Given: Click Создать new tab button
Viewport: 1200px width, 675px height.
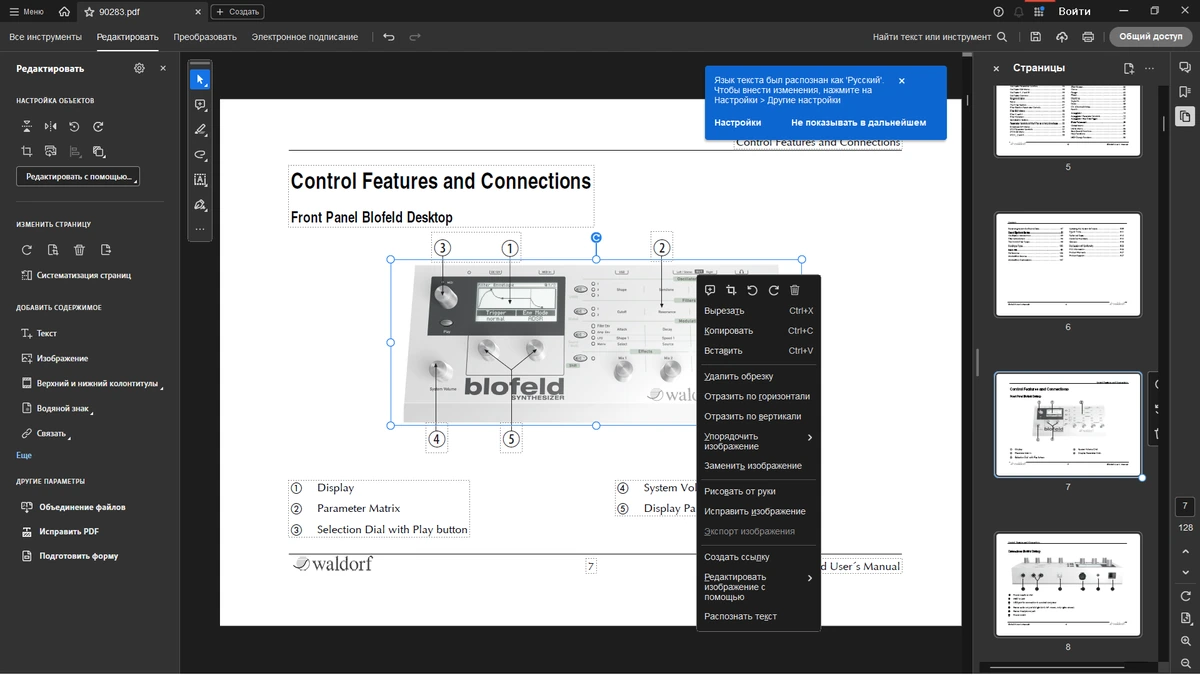Looking at the screenshot, I should [237, 12].
